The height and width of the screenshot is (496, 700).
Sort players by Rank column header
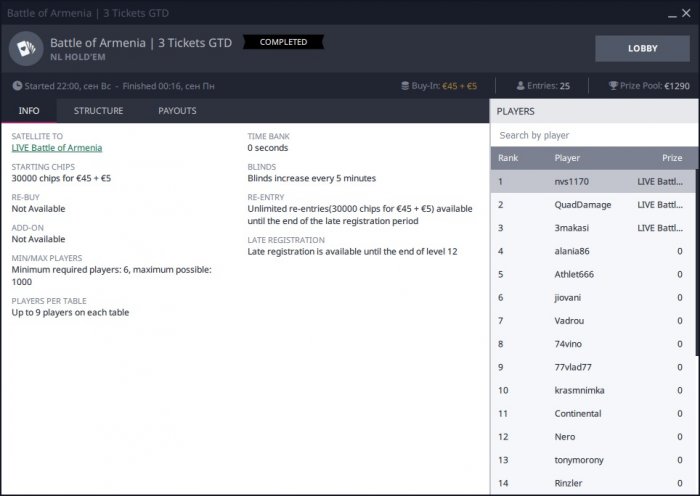click(508, 158)
